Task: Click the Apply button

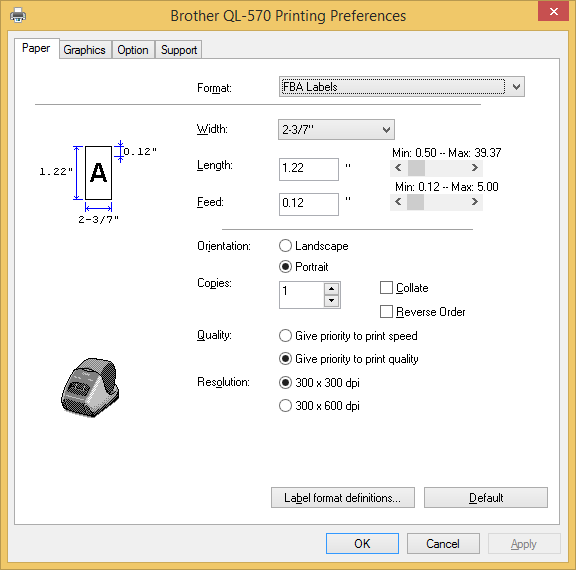Action: click(524, 544)
